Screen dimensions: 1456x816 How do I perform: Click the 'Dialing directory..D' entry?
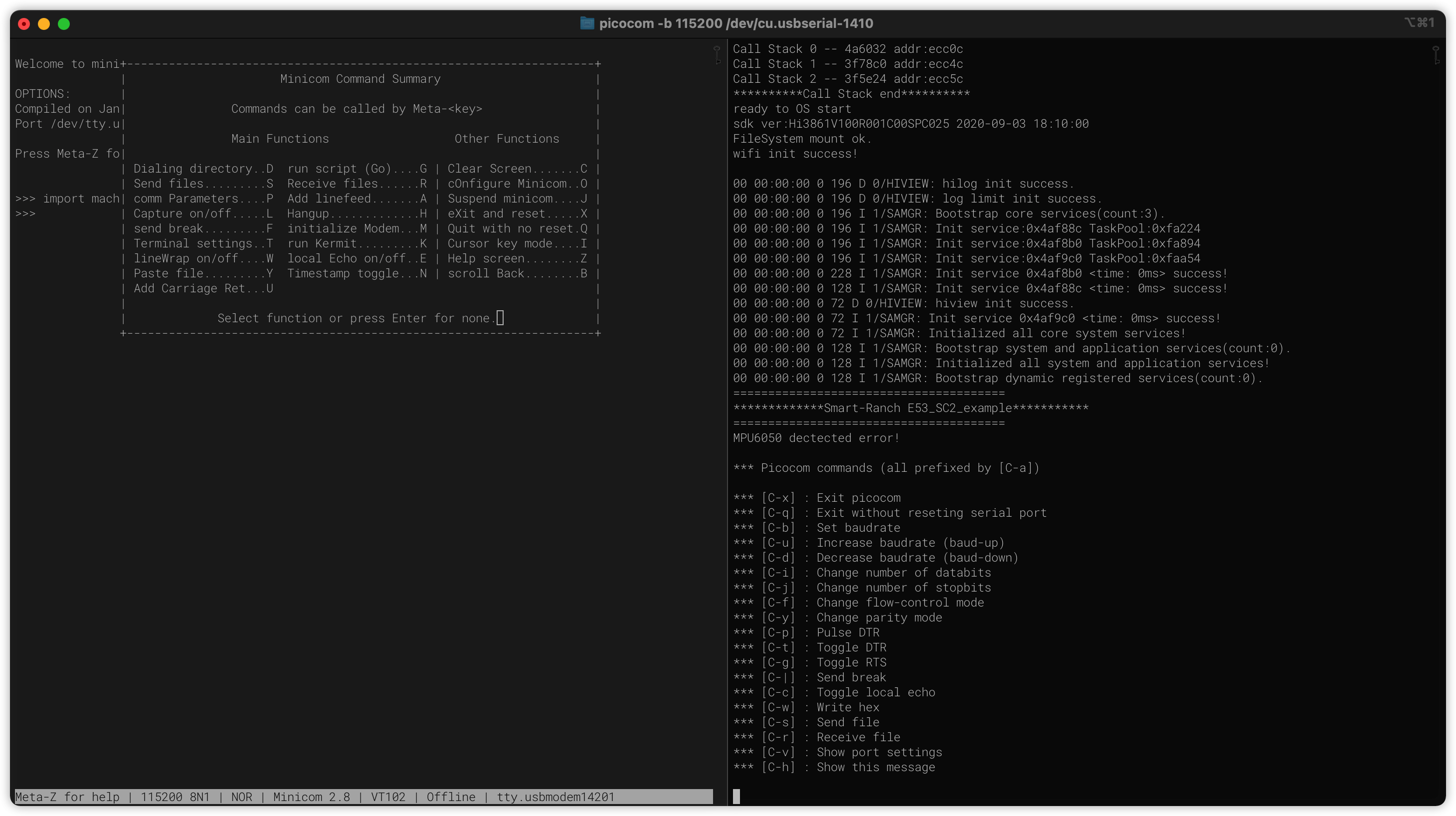(x=203, y=169)
